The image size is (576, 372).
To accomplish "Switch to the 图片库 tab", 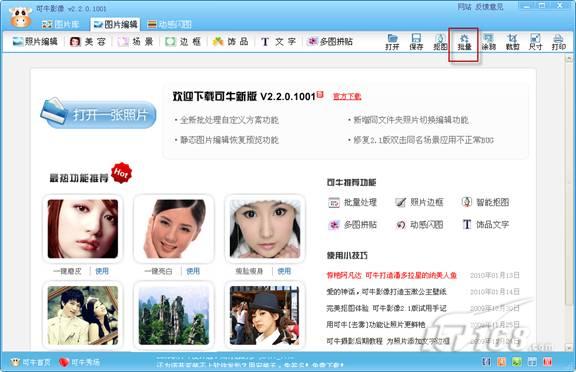I will [x=61, y=24].
